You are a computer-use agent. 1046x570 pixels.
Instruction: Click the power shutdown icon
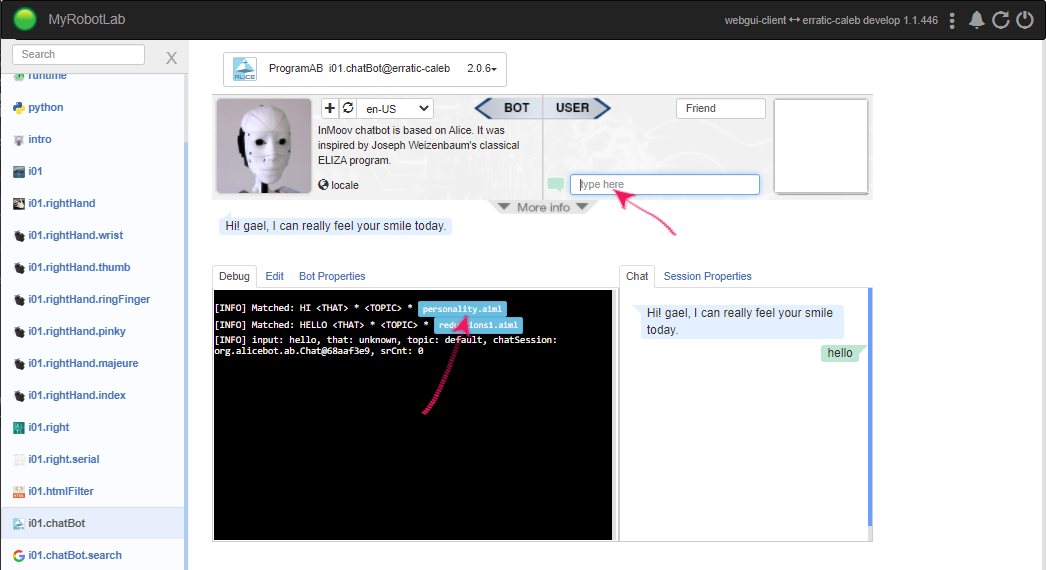click(x=1024, y=20)
